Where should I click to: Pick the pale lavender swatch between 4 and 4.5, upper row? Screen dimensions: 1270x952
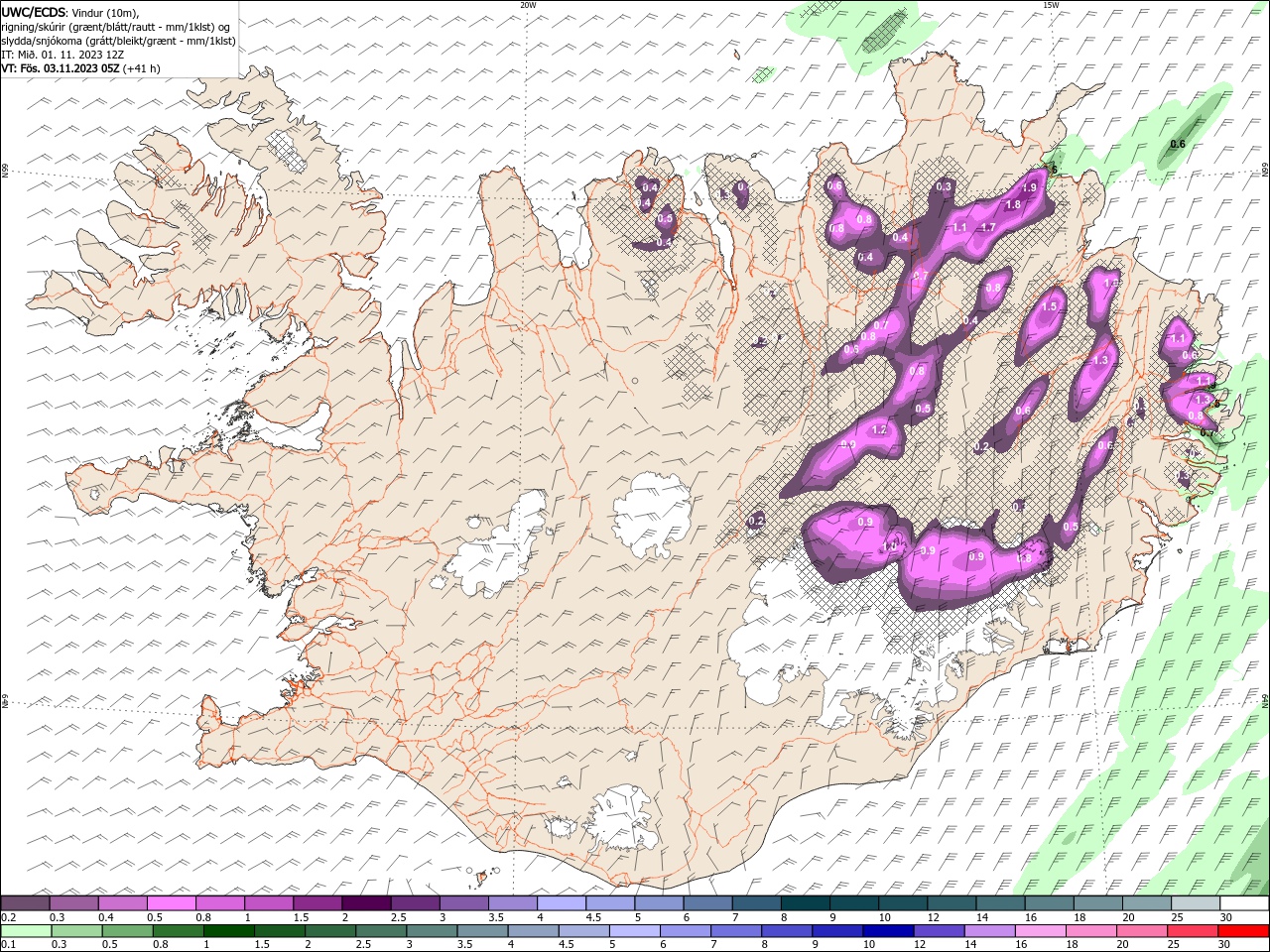tap(562, 903)
